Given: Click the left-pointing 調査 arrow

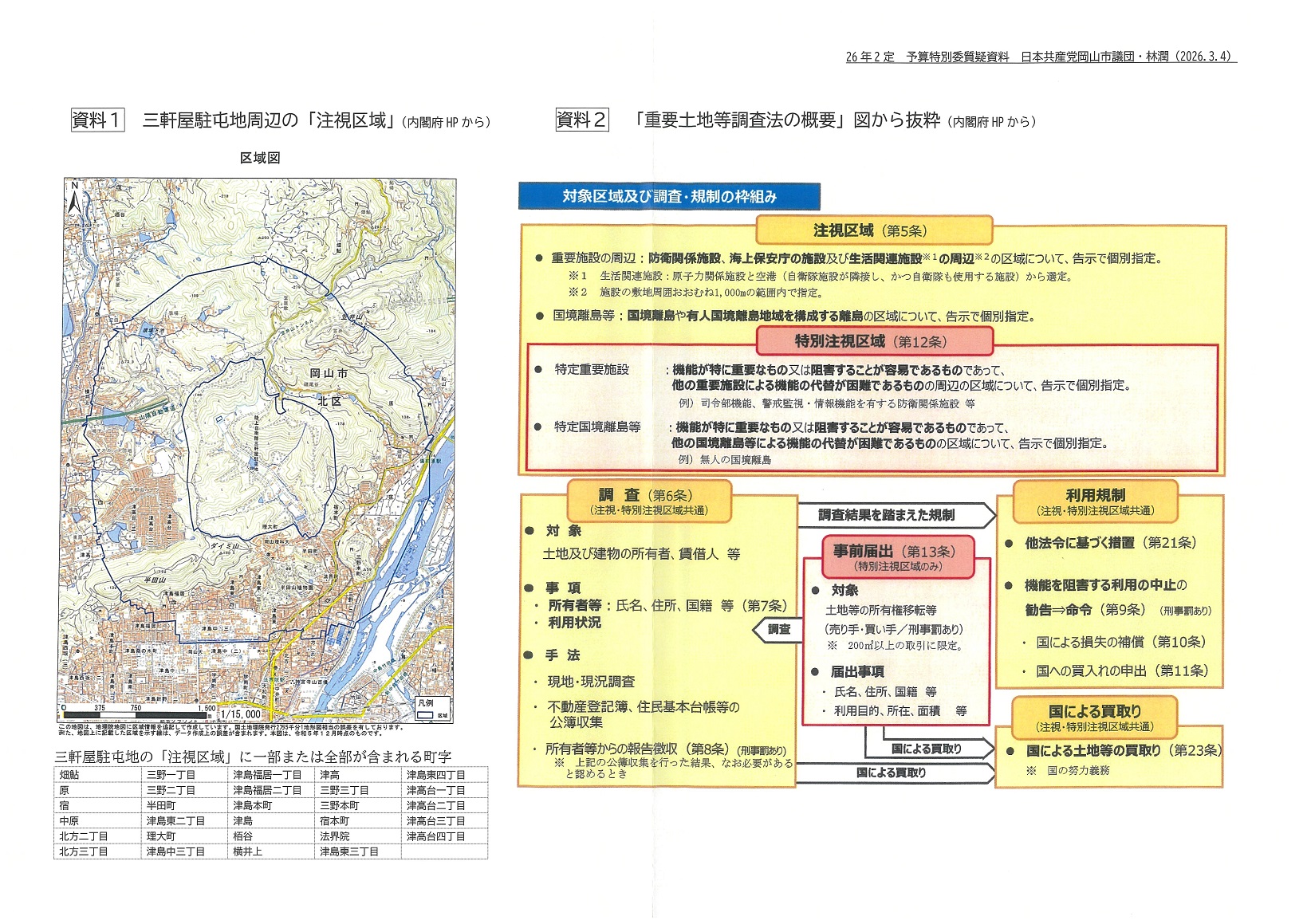Looking at the screenshot, I should point(777,629).
